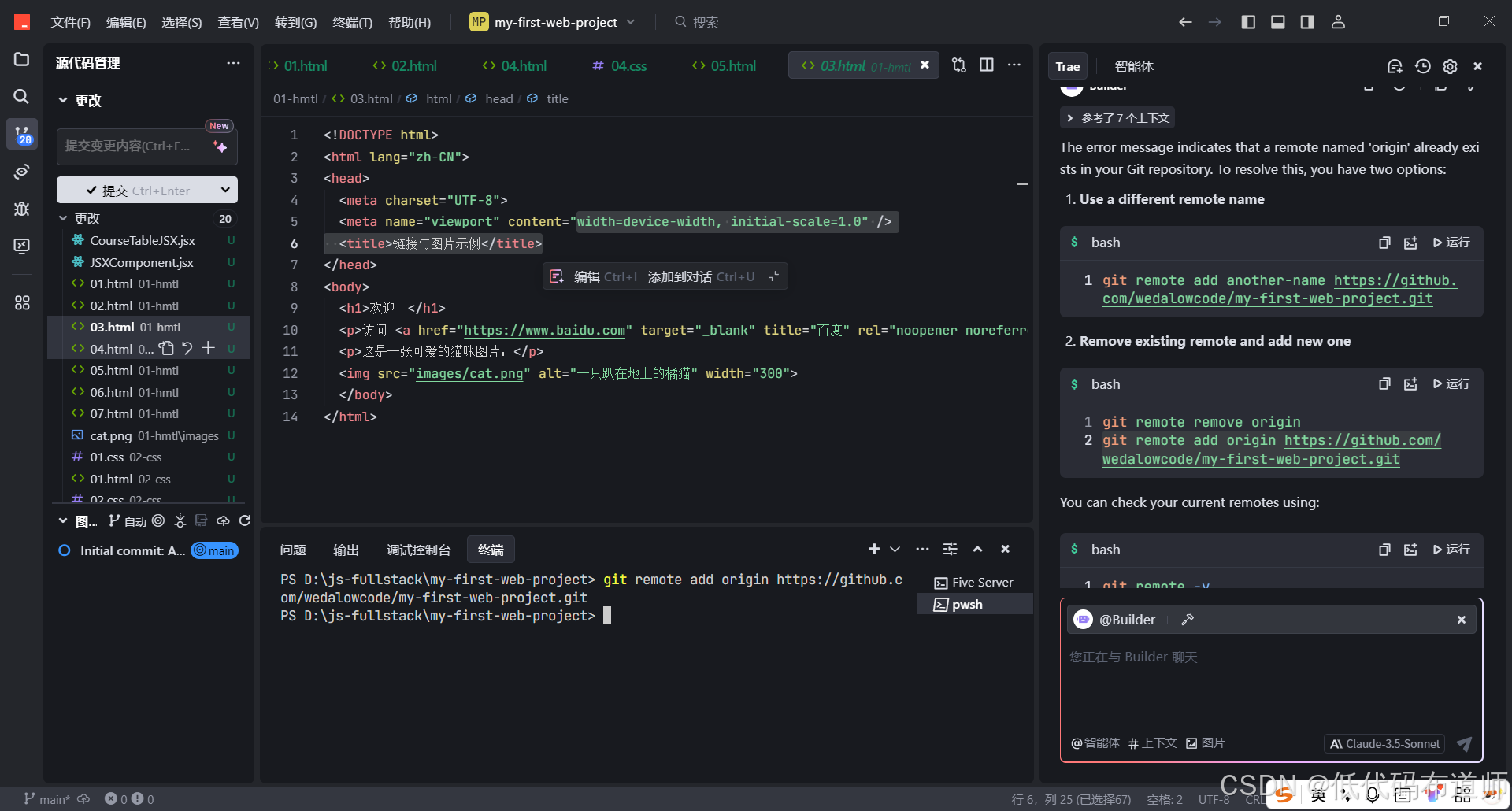
Task: Add a new terminal with plus icon
Action: [874, 549]
